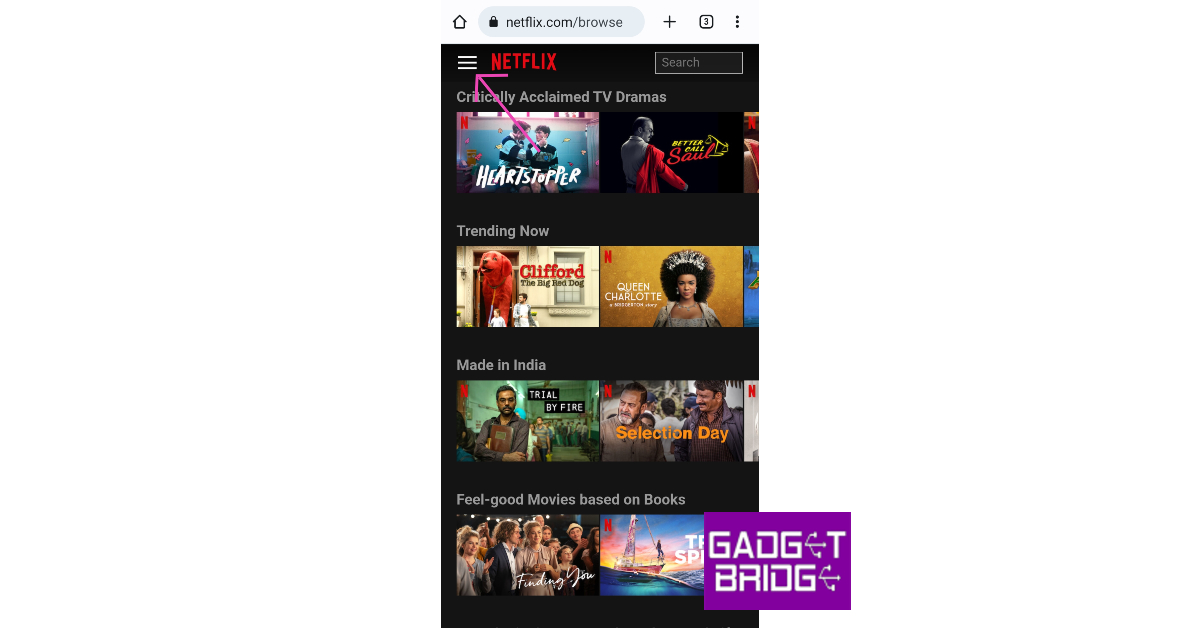This screenshot has height=628, width=1200.
Task: Open the Netflix hamburger menu
Action: pyautogui.click(x=467, y=63)
